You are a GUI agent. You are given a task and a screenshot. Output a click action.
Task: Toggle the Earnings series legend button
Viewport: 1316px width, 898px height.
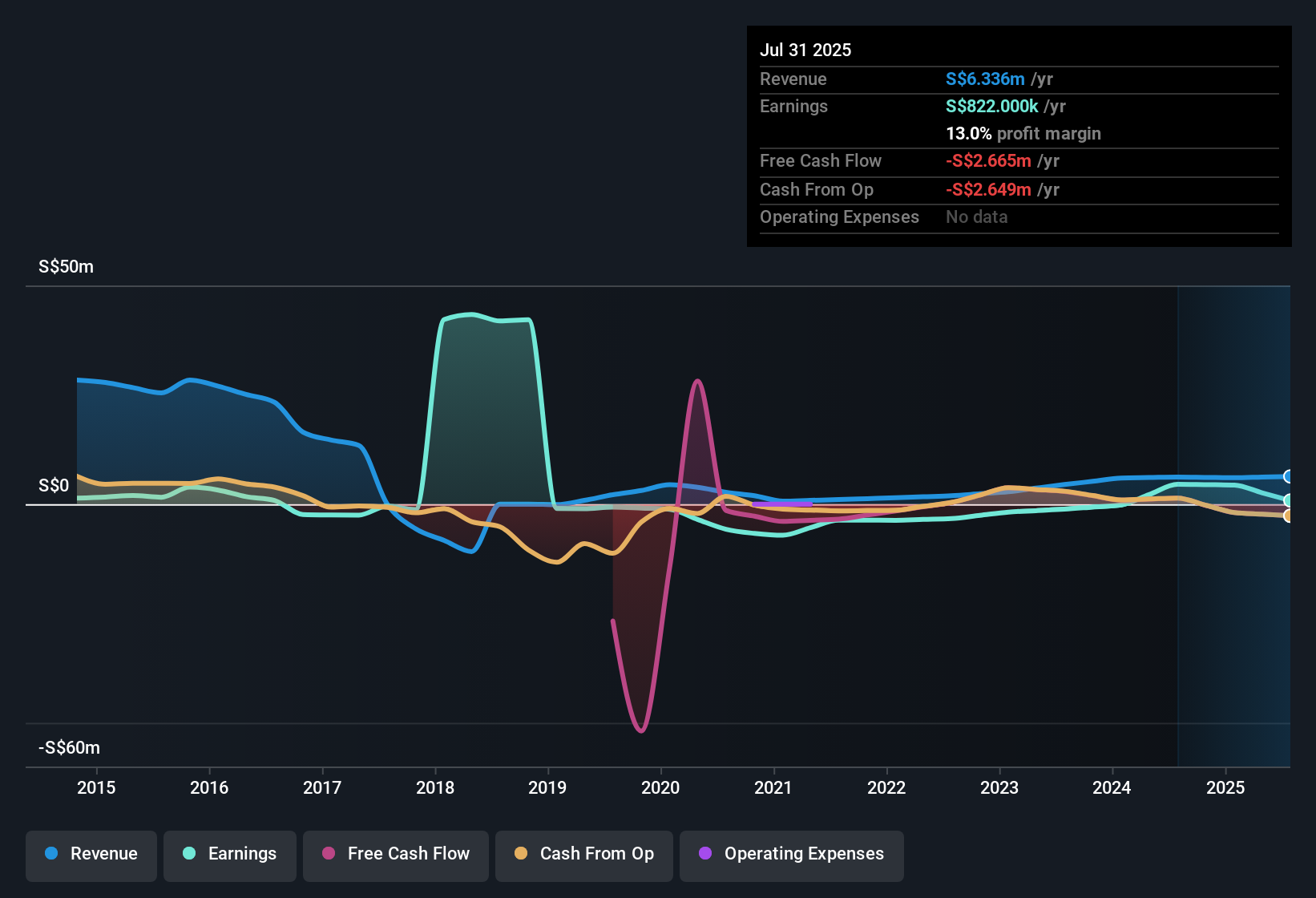(230, 855)
